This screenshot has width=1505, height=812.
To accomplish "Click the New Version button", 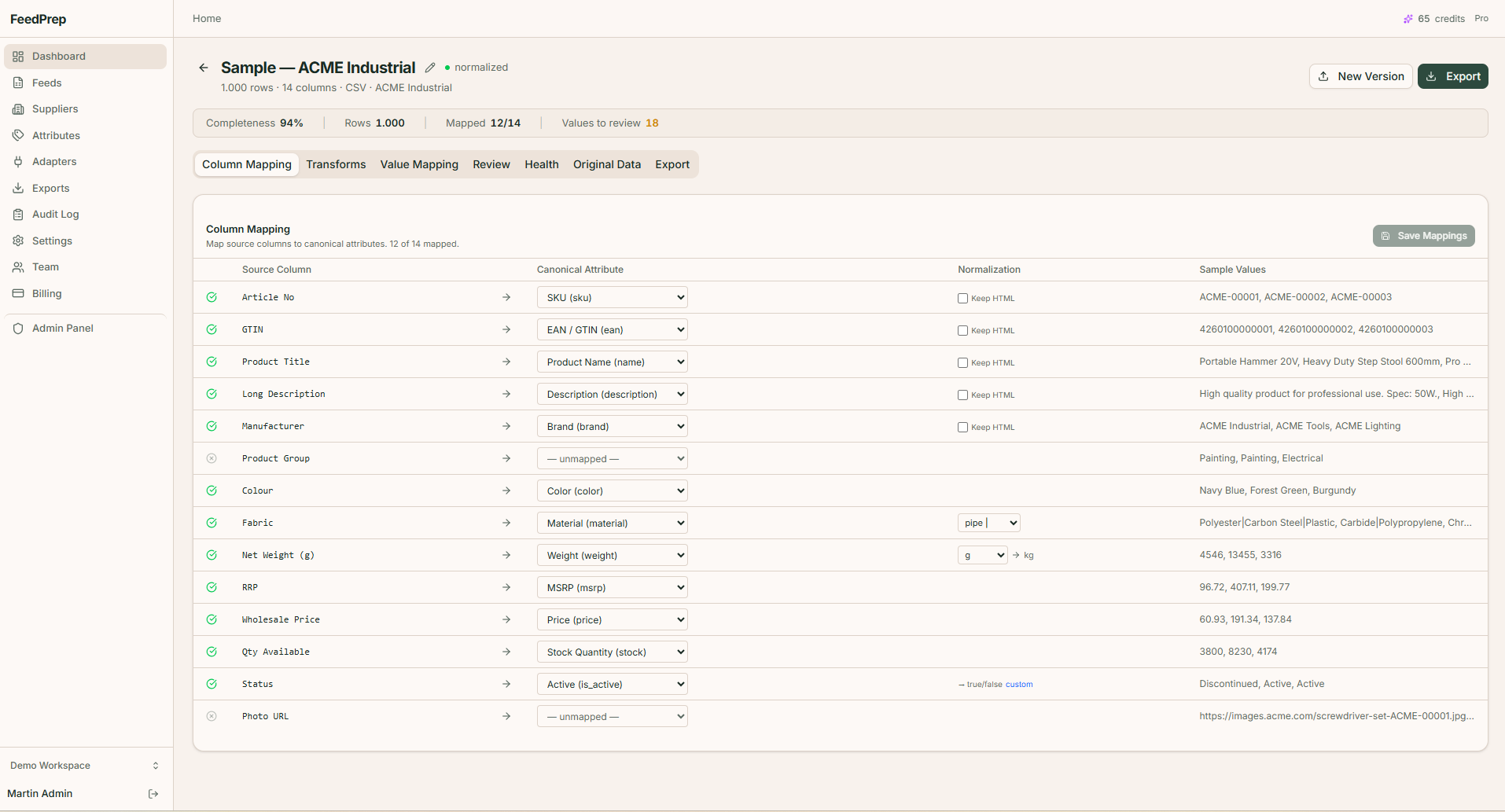I will tap(1360, 76).
